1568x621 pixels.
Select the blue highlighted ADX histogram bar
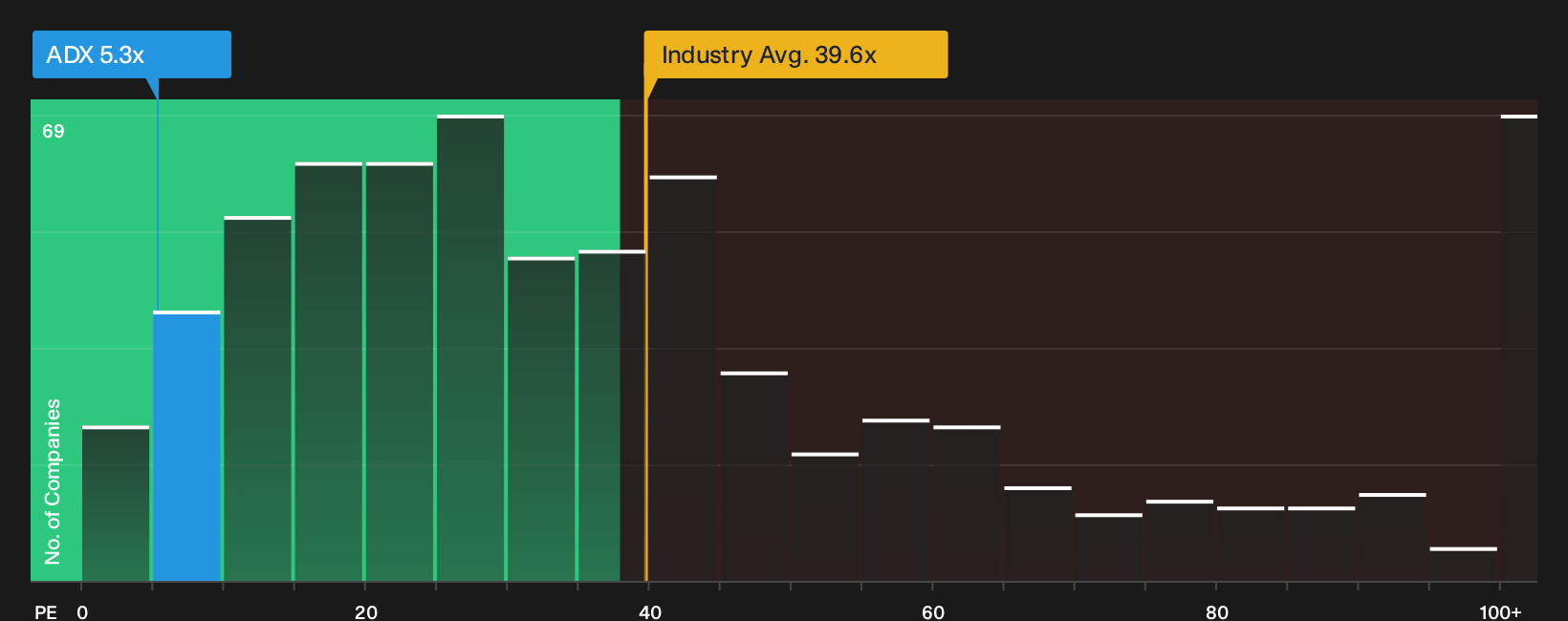click(186, 446)
